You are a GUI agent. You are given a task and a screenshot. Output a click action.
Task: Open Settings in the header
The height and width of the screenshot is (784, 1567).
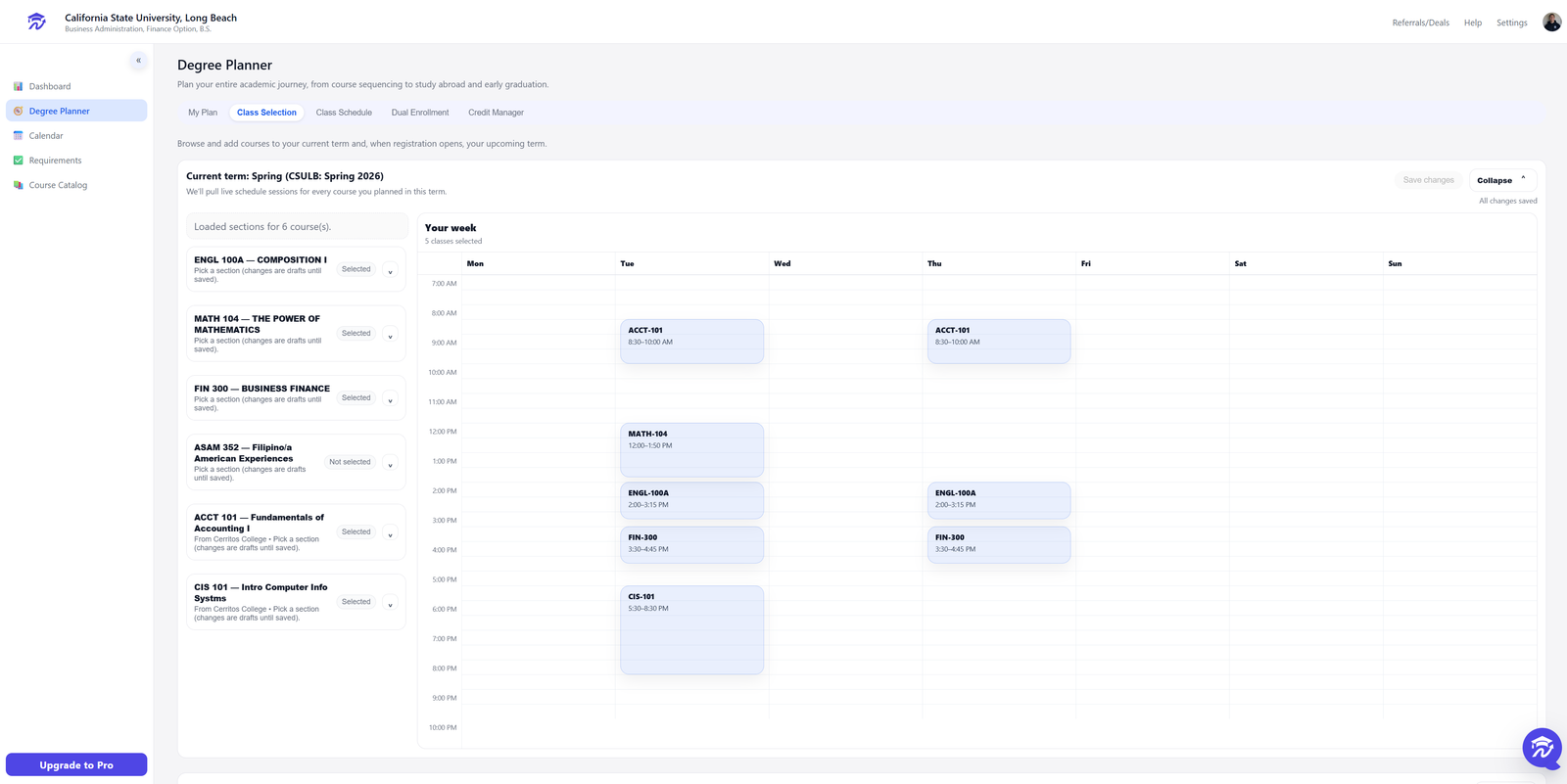pyautogui.click(x=1511, y=23)
